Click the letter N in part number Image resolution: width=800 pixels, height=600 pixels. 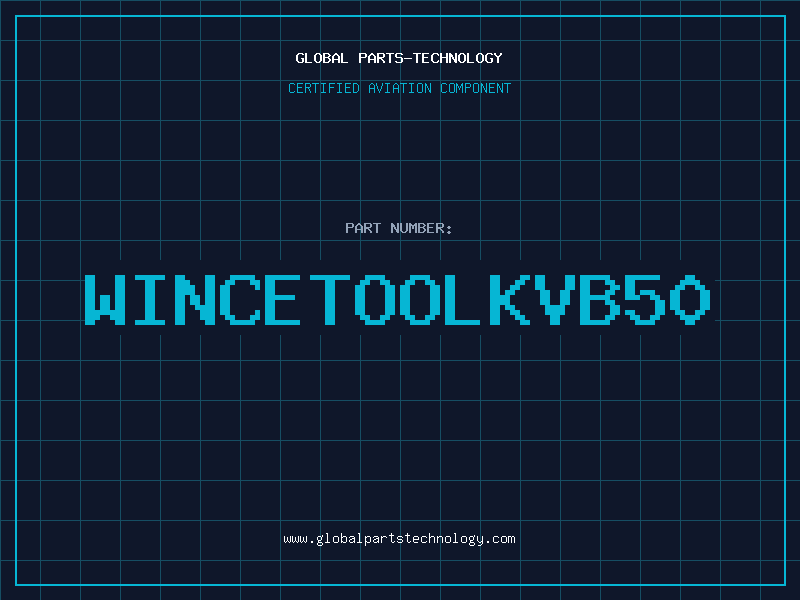pyautogui.click(x=196, y=299)
